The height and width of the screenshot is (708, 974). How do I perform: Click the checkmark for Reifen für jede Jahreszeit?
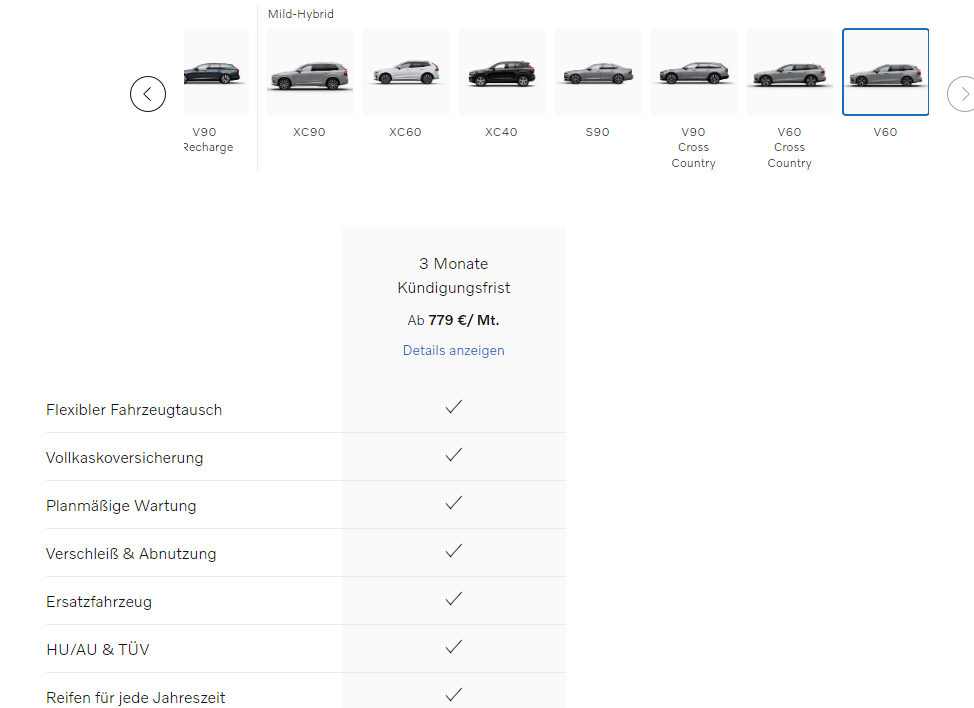click(454, 694)
